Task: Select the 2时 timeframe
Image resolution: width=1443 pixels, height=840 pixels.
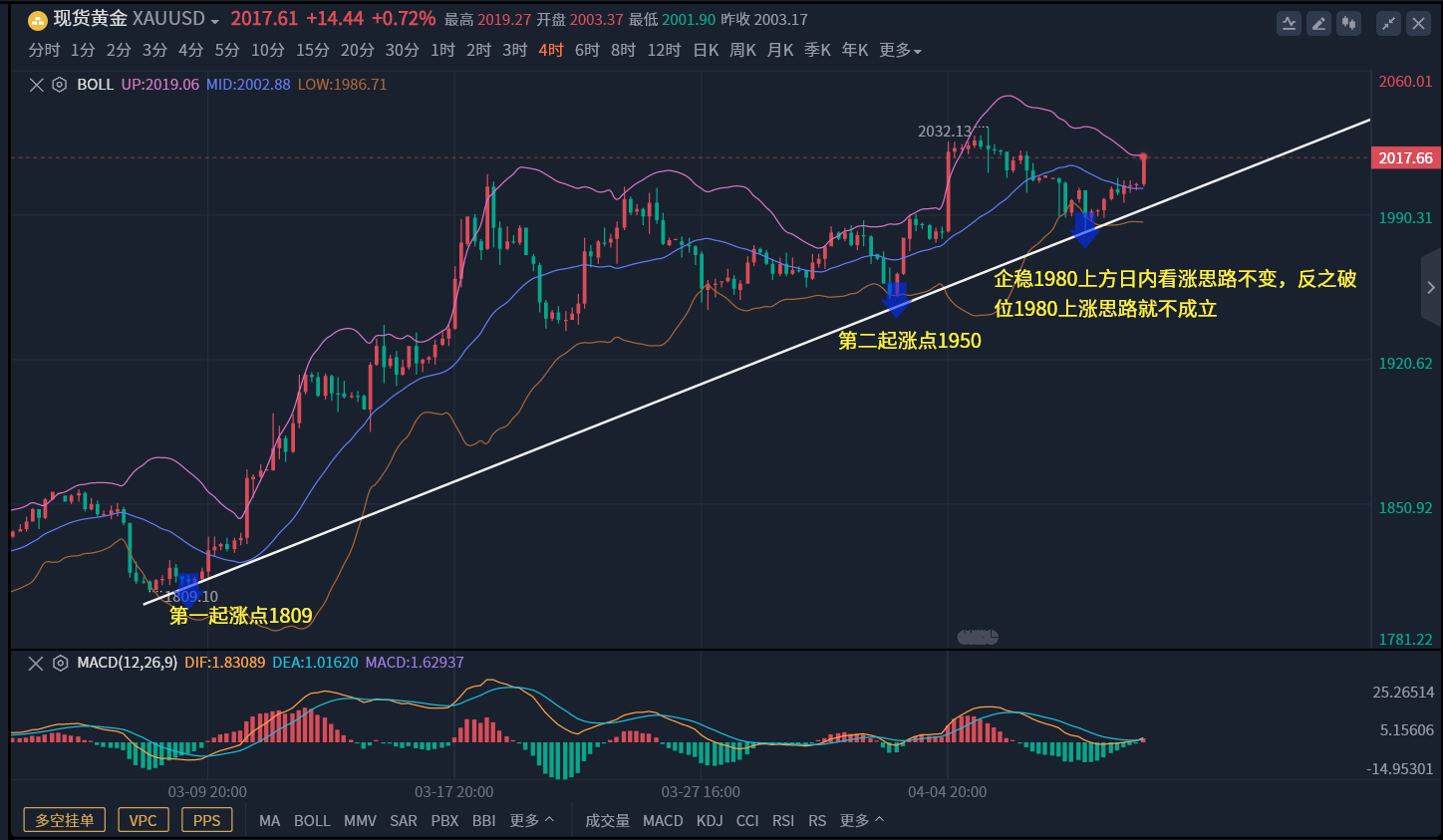Action: point(478,50)
